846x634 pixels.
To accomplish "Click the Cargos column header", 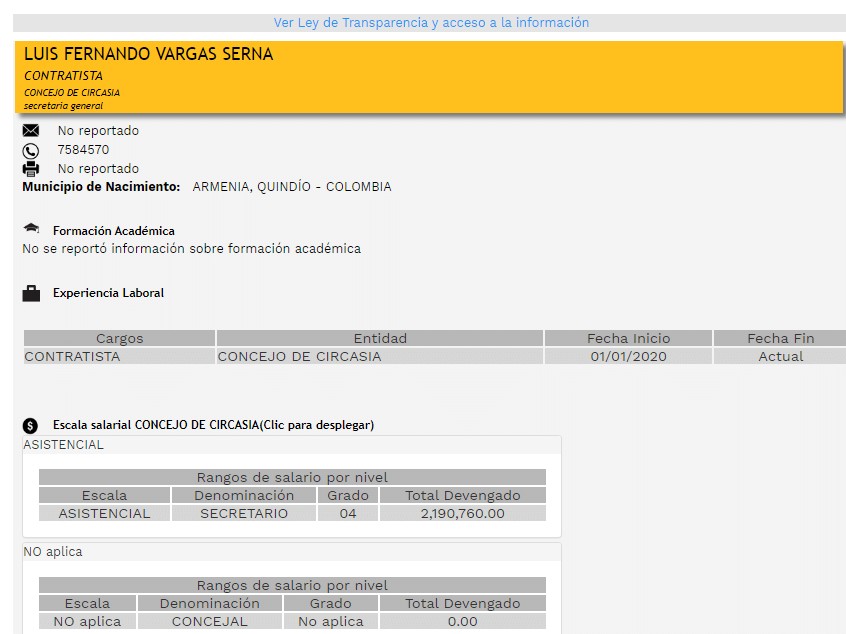I will 119,338.
